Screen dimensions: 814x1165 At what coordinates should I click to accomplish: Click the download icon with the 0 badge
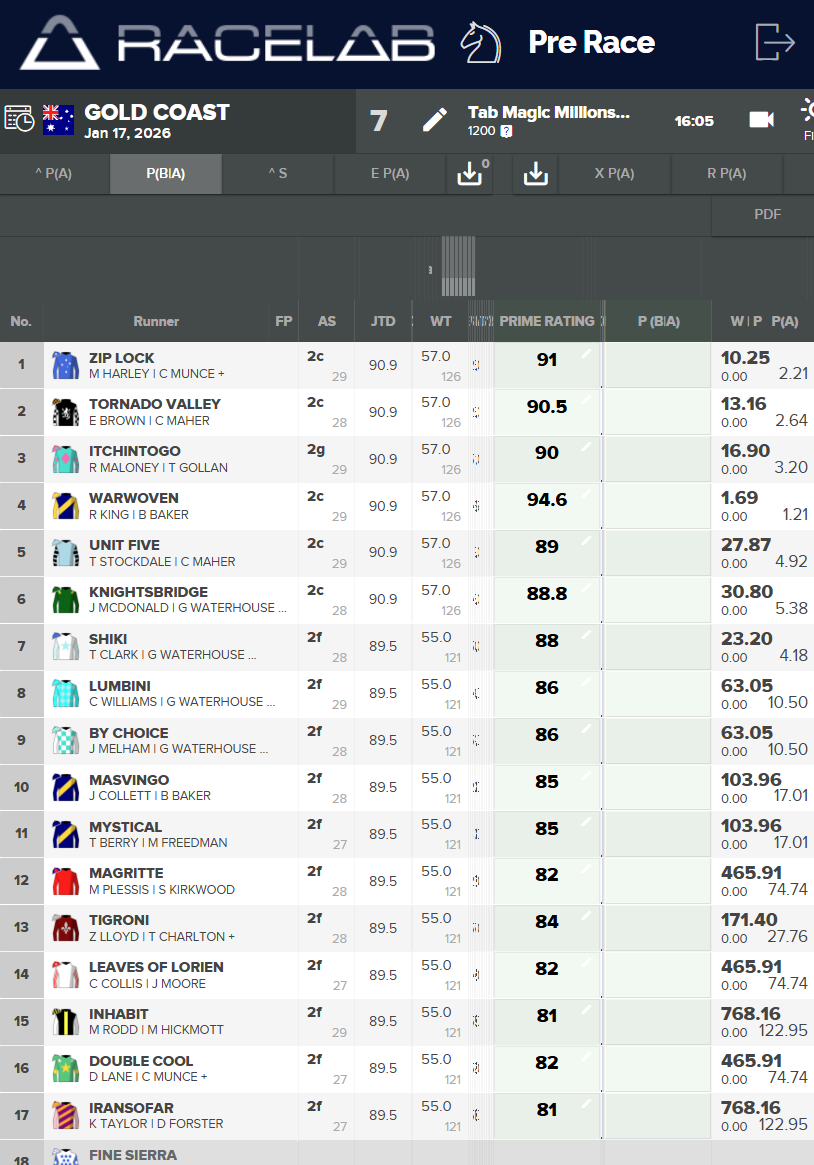click(x=471, y=174)
